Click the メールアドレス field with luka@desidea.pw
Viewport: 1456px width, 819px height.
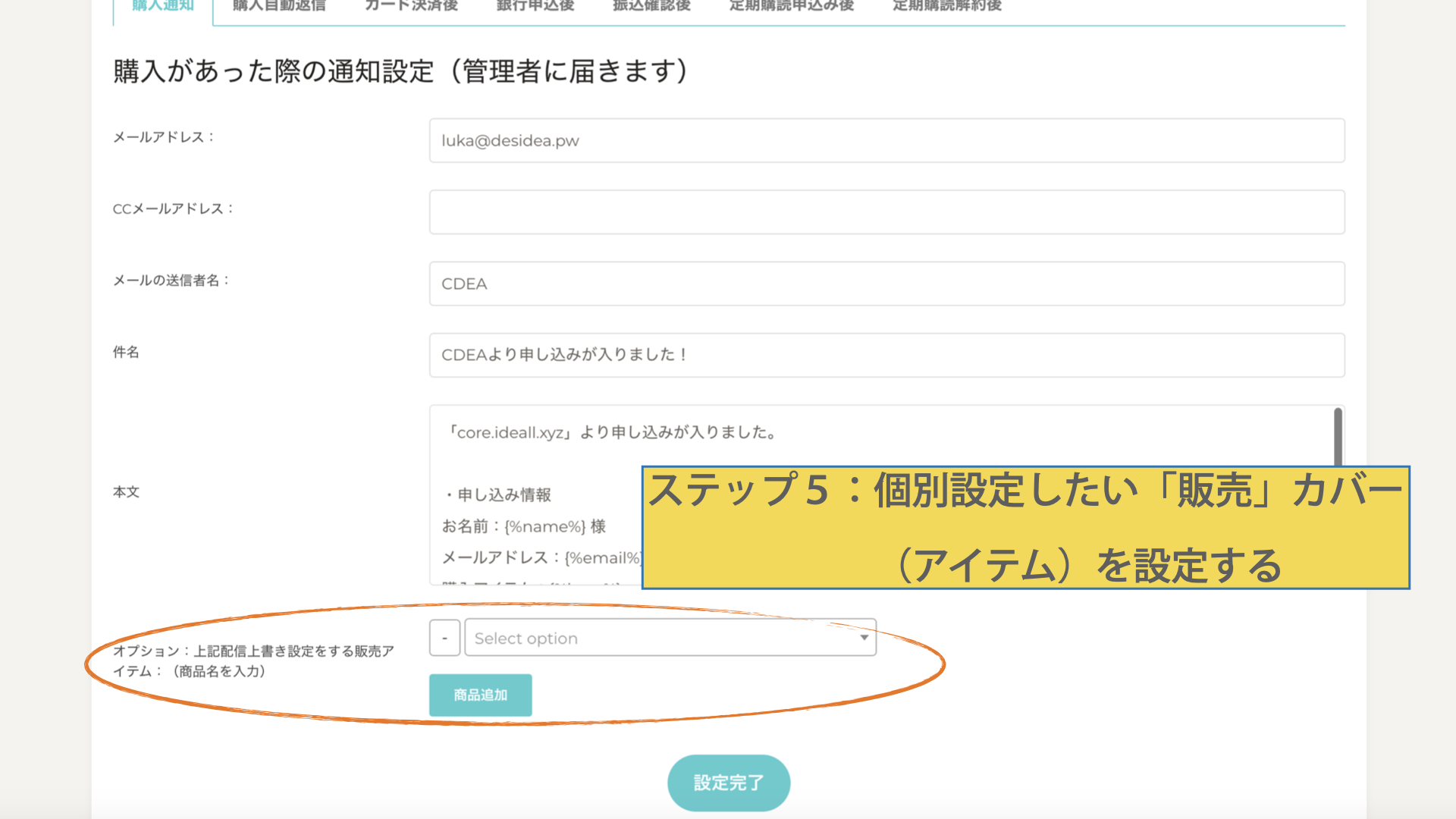pos(886,140)
